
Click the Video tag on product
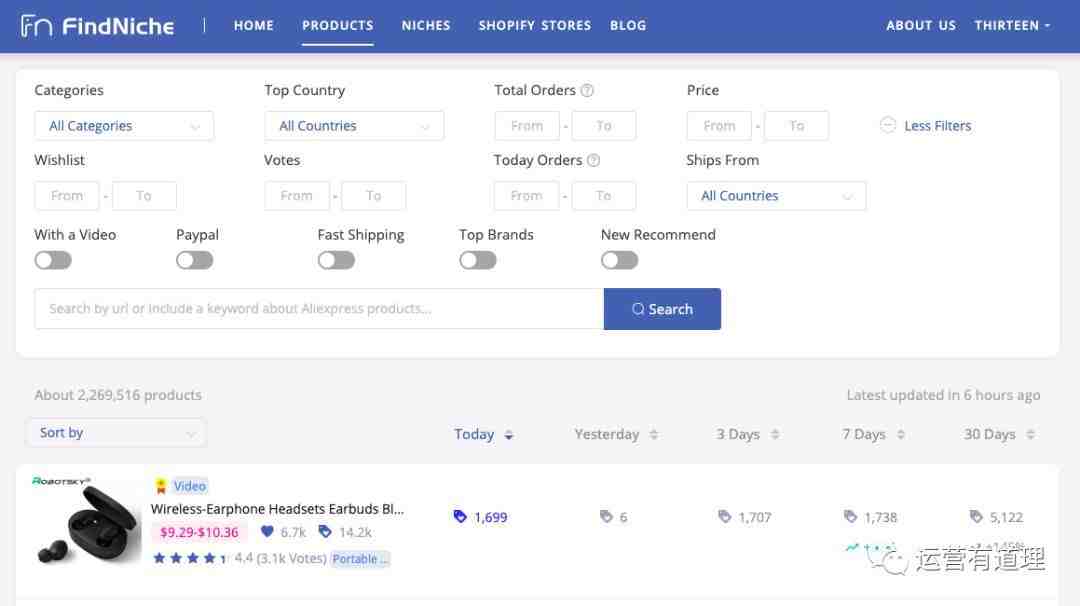pos(189,486)
